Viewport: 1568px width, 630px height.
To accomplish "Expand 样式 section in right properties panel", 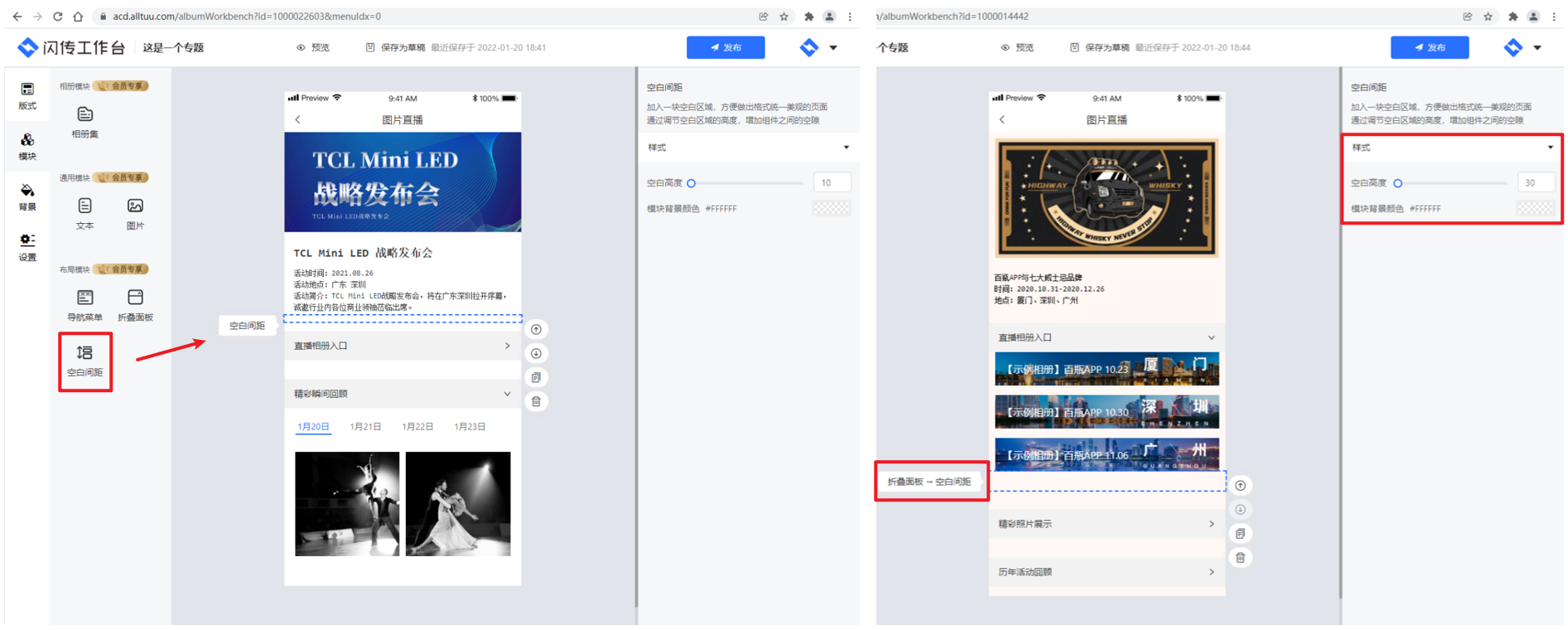I will [1452, 148].
